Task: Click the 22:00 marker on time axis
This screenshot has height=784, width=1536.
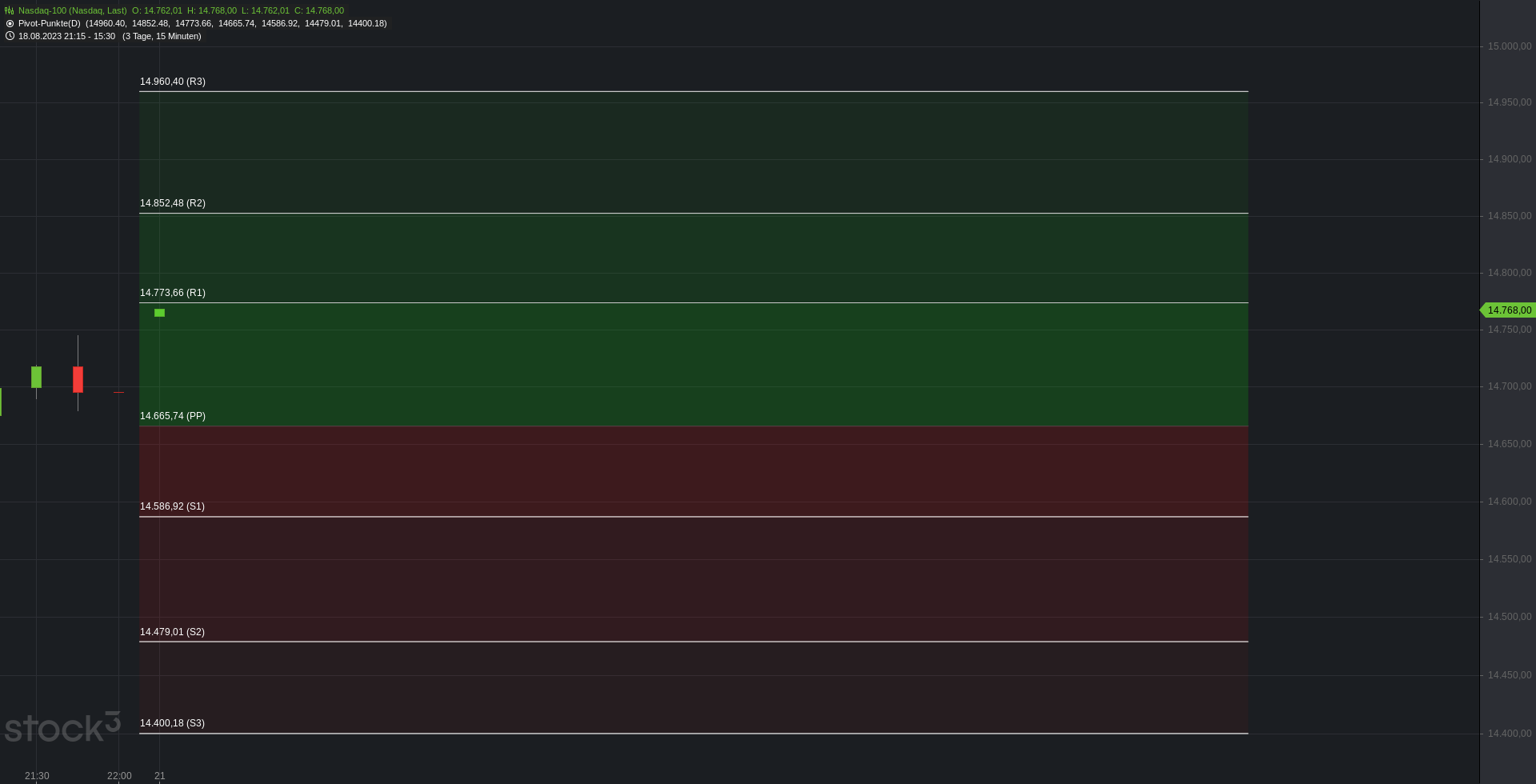Action: 119,776
